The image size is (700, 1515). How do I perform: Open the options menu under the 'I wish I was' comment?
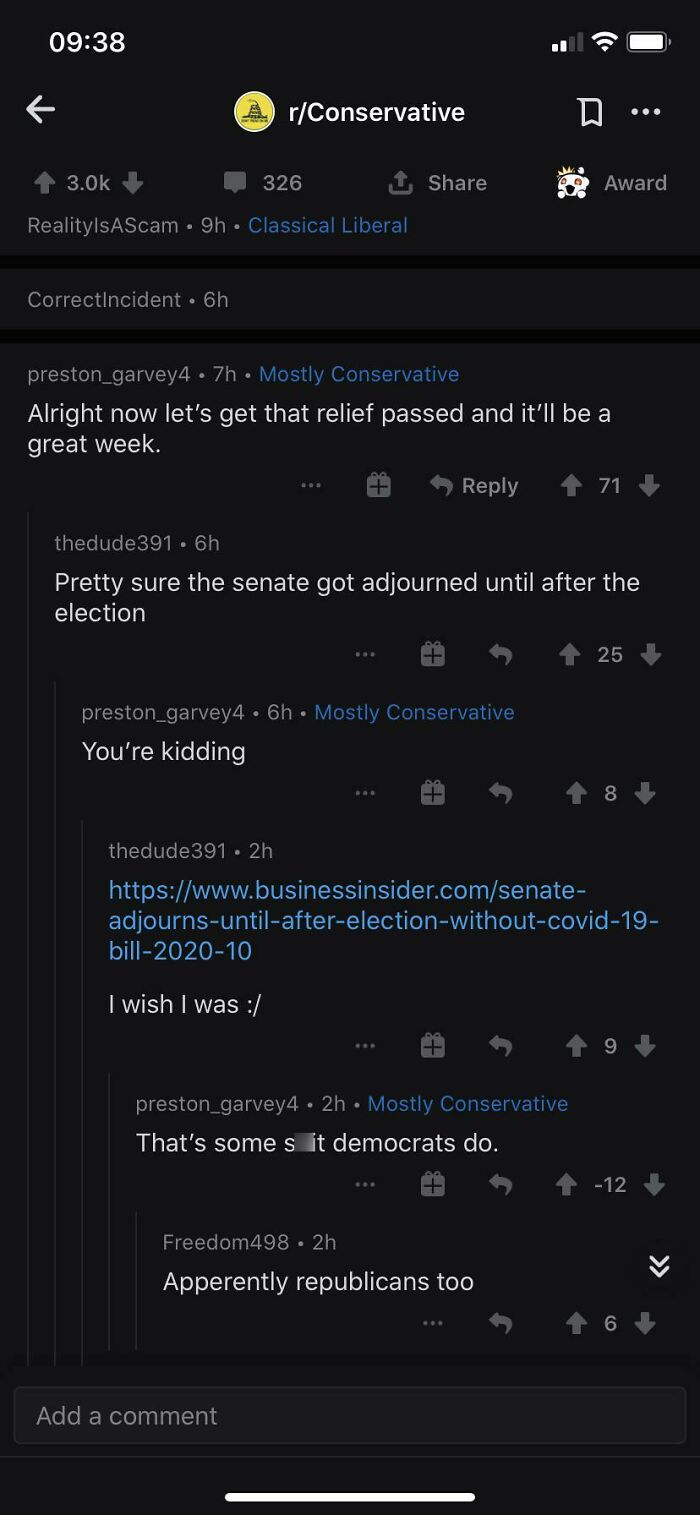coord(365,1045)
